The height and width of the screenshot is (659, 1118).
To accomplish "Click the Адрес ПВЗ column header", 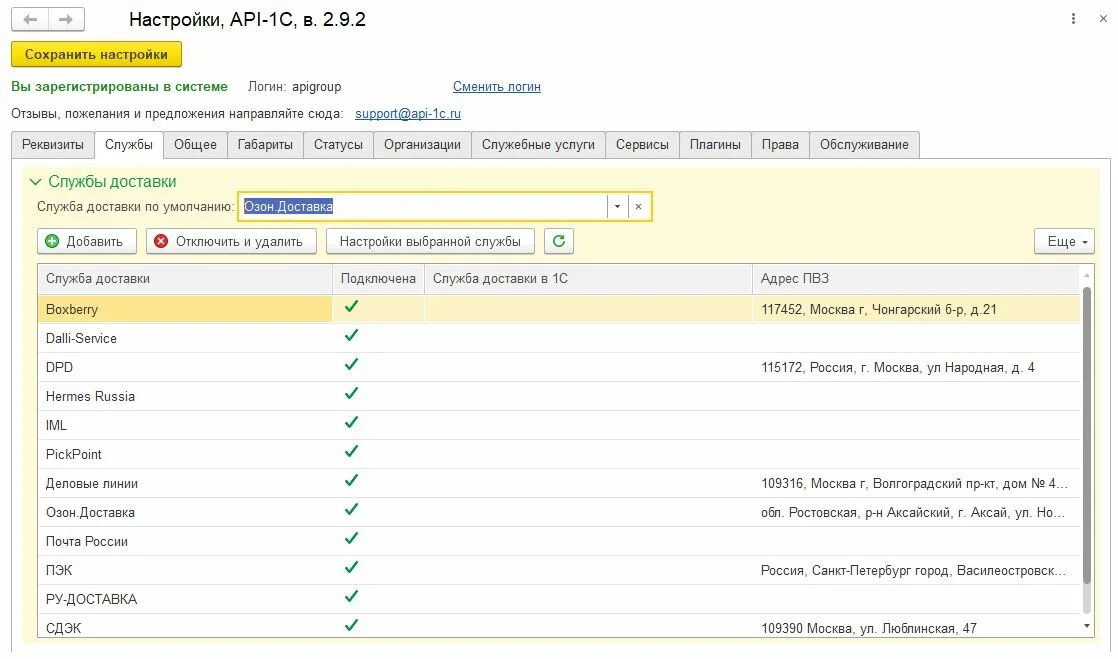I will pos(916,279).
